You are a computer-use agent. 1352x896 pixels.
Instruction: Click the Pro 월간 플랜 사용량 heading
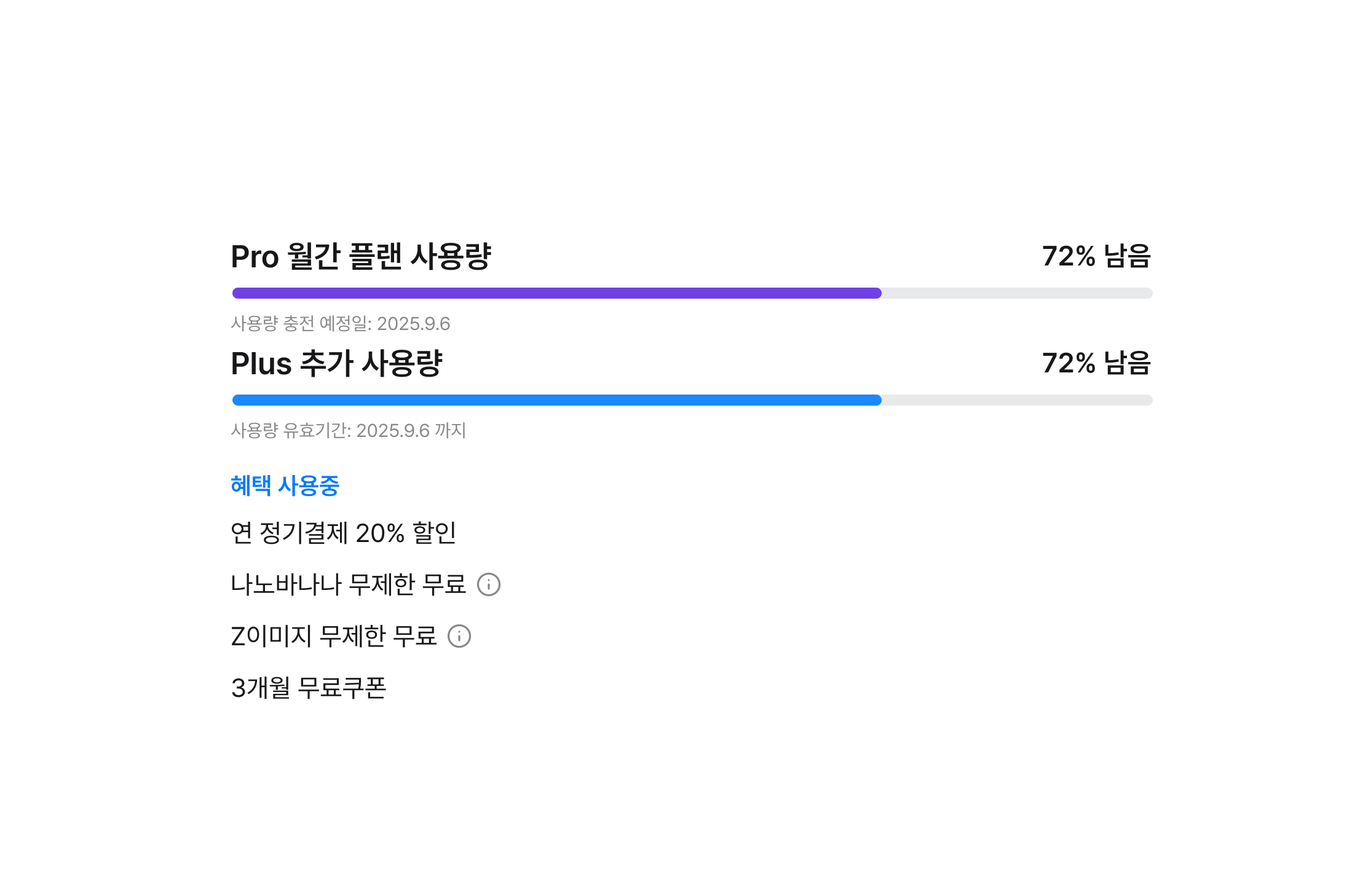(361, 256)
